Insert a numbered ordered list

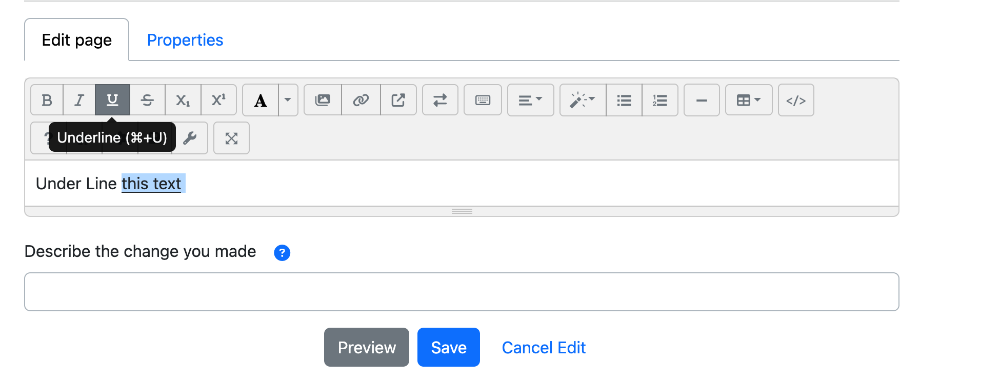coord(660,100)
